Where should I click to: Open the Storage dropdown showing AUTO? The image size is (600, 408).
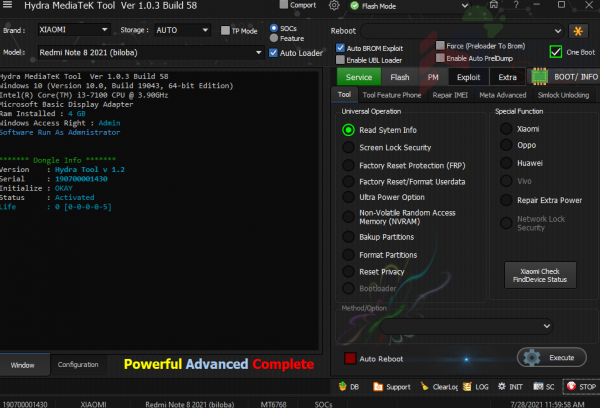183,30
